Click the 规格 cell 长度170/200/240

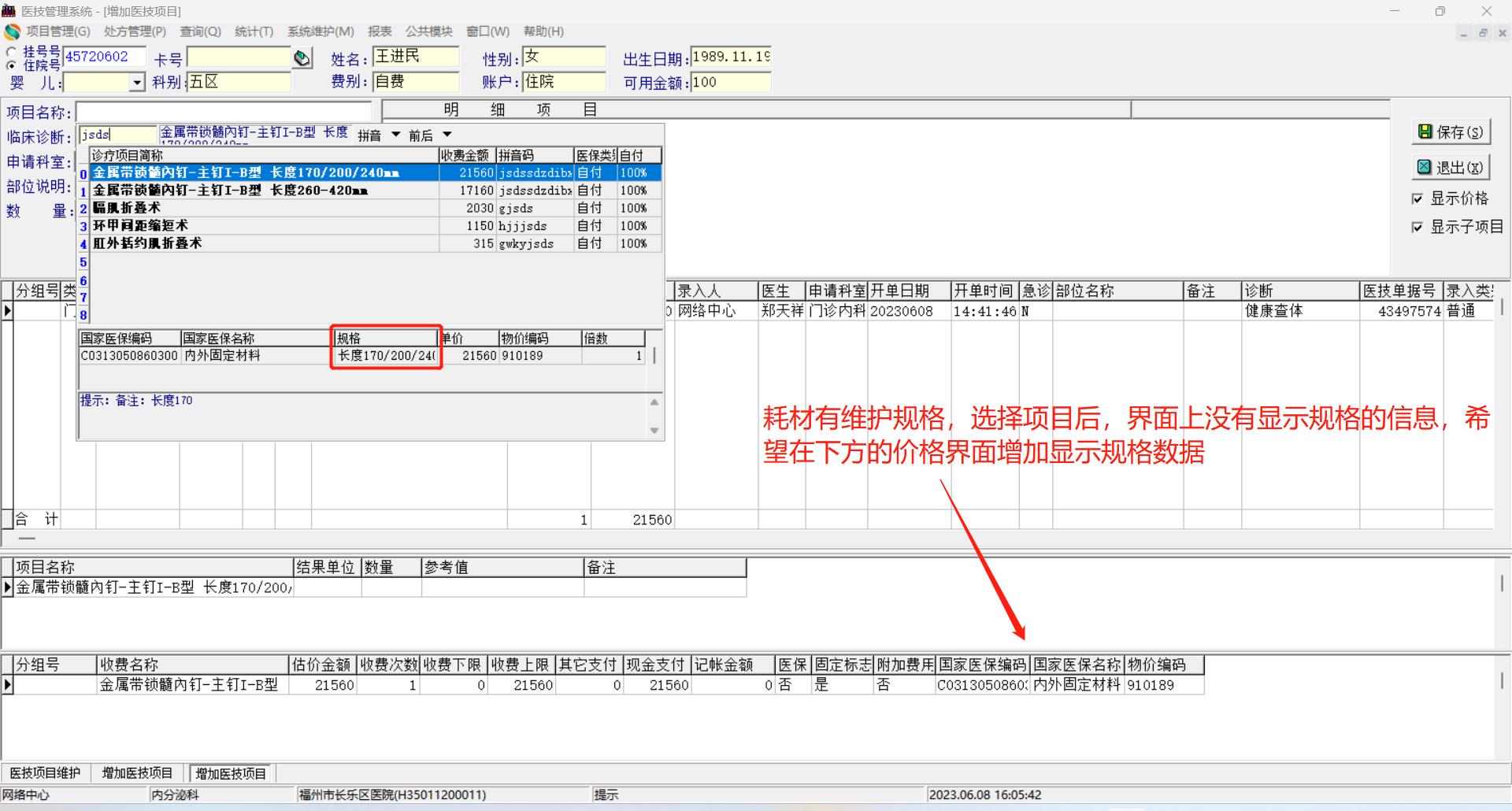pyautogui.click(x=386, y=356)
